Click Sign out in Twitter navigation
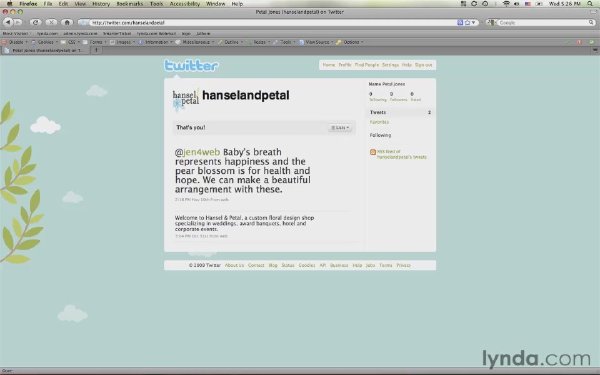The image size is (600, 375). [424, 65]
